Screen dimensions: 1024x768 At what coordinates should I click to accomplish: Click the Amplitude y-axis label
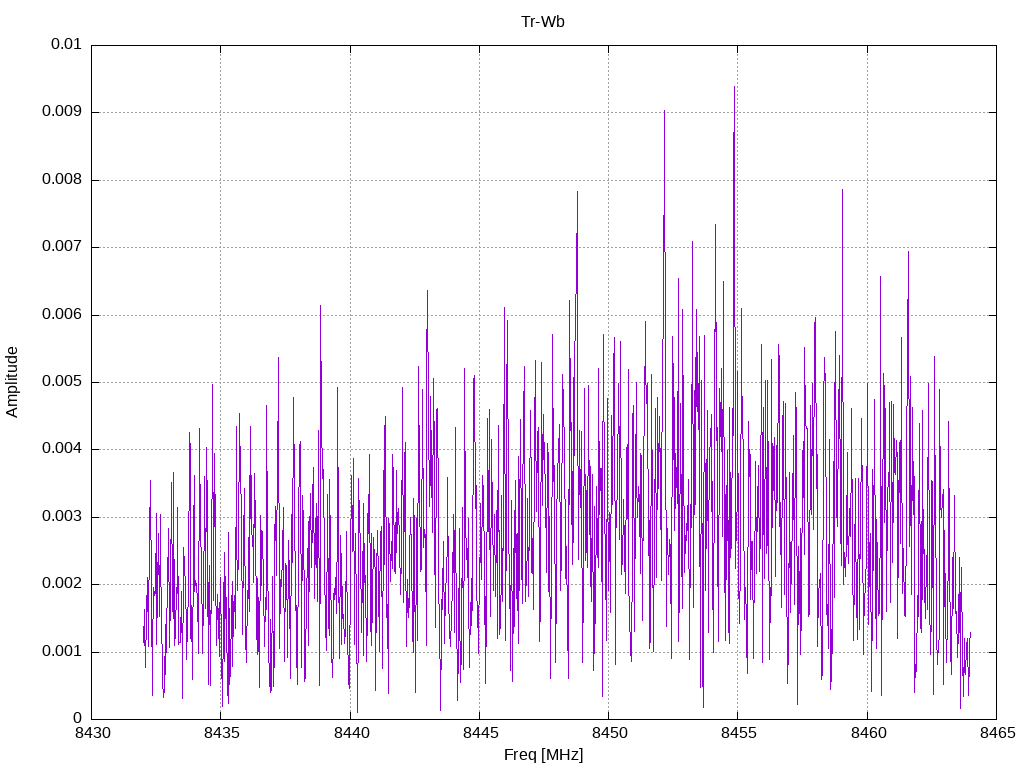tap(12, 382)
